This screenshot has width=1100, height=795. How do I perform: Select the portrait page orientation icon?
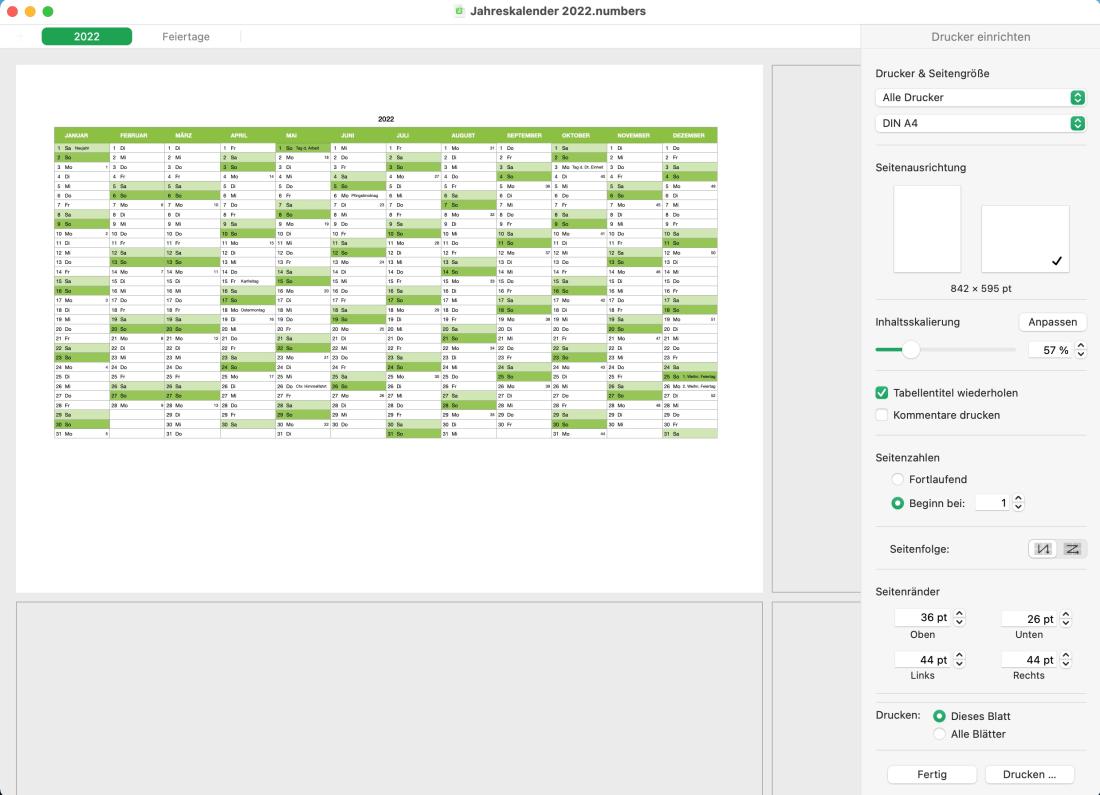pos(926,228)
